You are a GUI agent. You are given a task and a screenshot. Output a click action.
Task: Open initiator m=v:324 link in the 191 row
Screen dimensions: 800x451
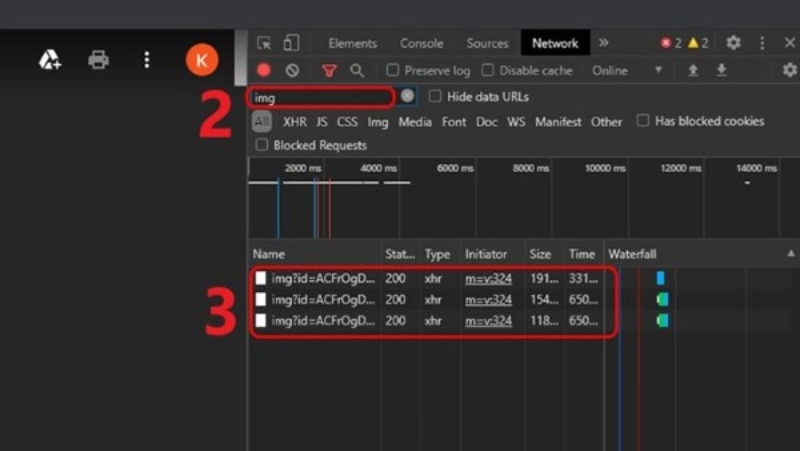coord(488,278)
